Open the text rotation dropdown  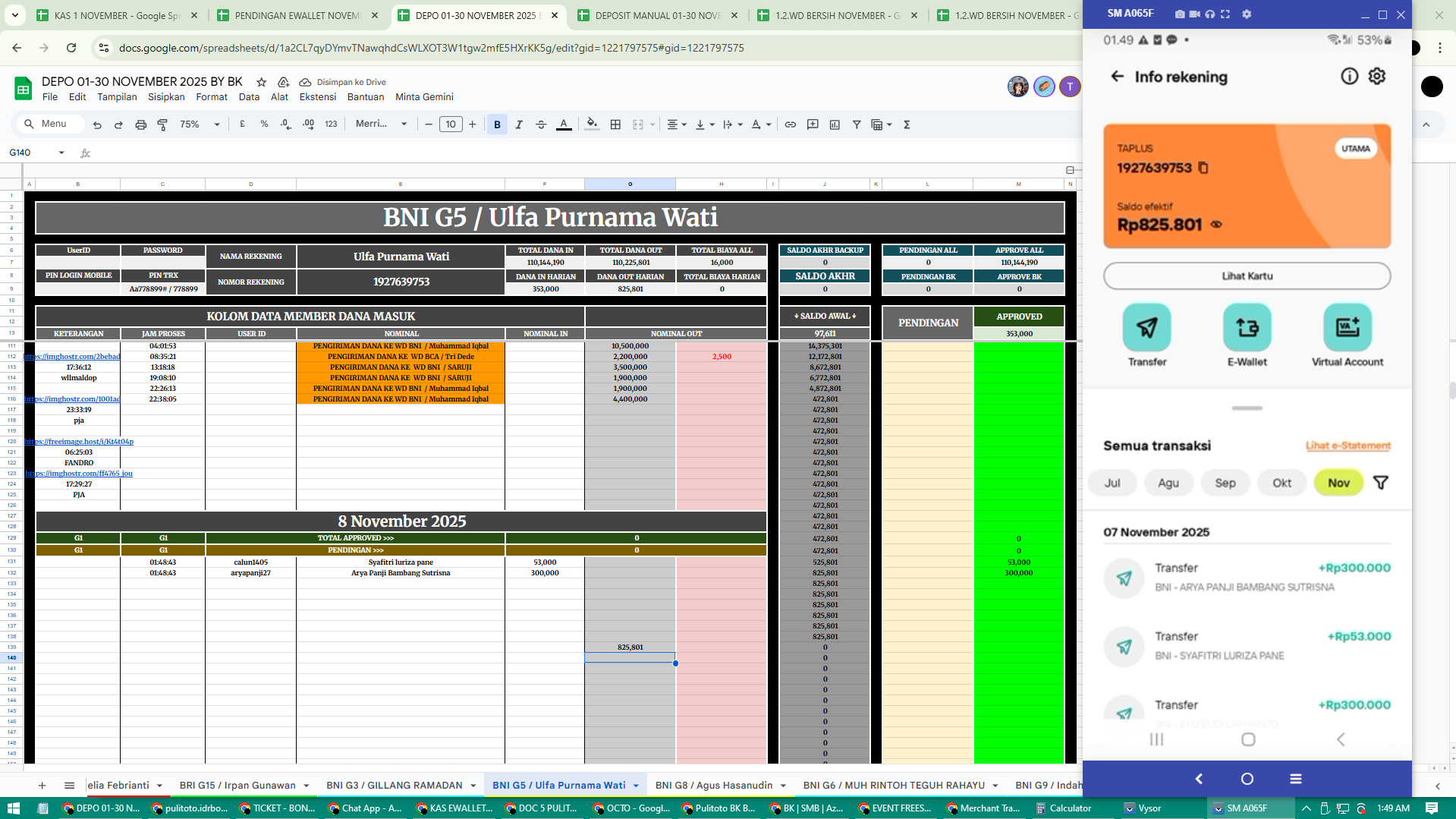(761, 124)
